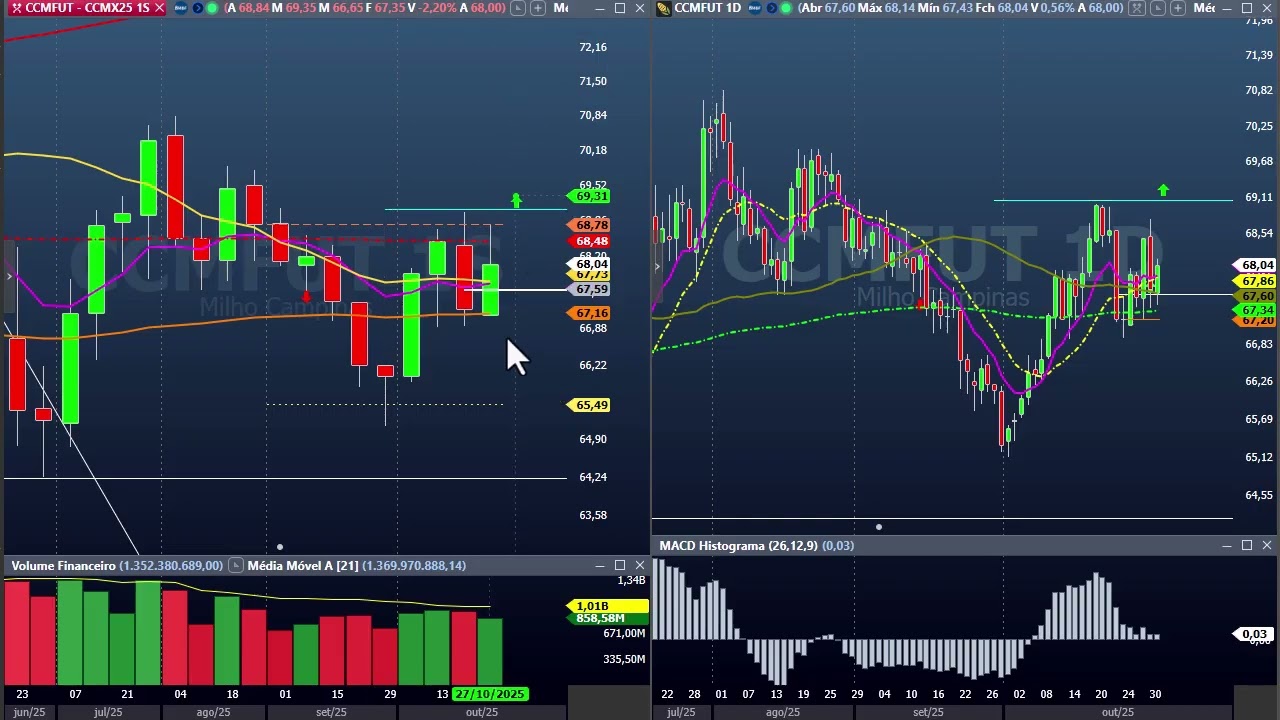Click the 0,03 MACD value tag

coord(1254,634)
